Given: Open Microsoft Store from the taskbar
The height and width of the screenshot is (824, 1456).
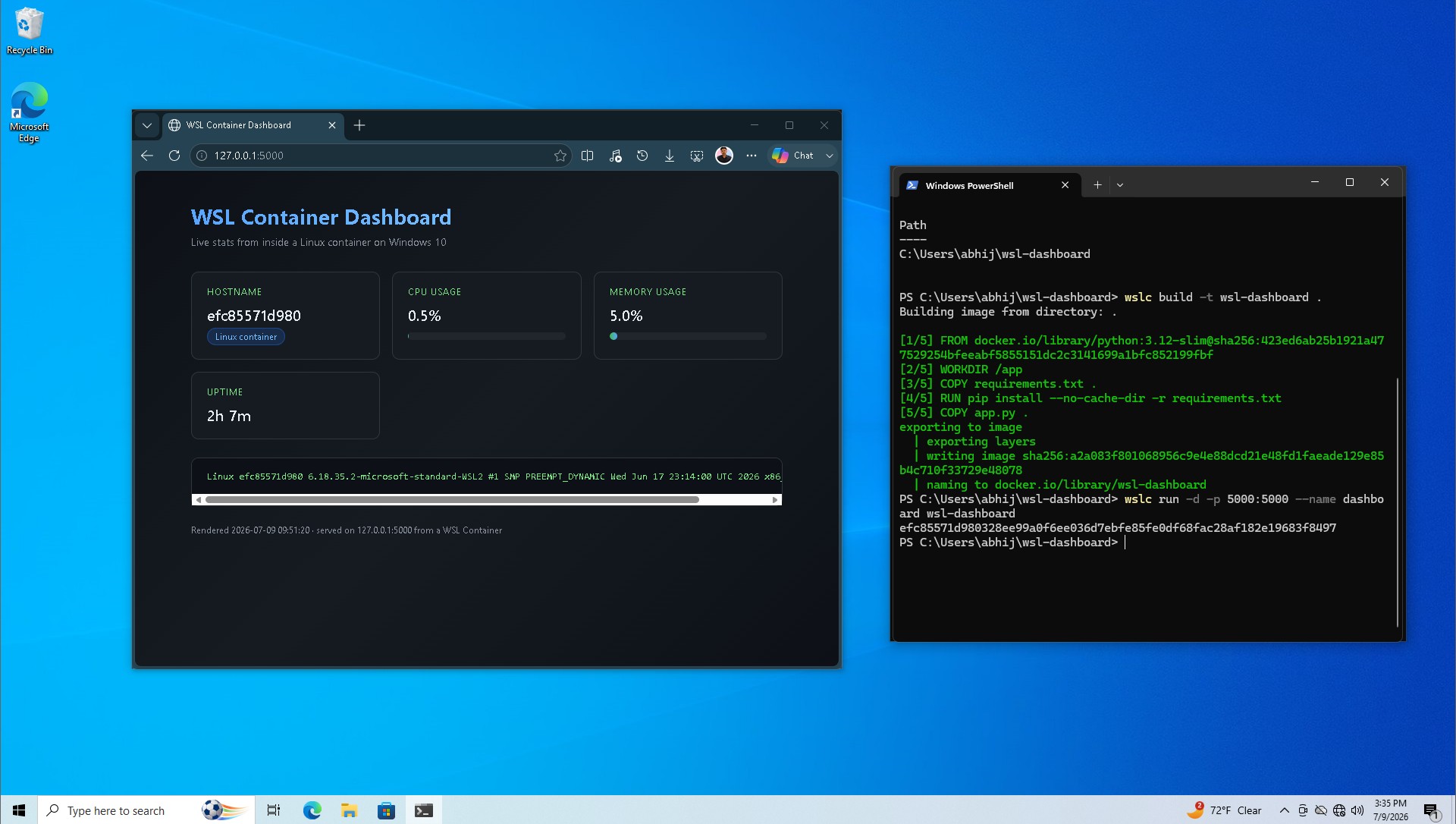Looking at the screenshot, I should pos(387,810).
